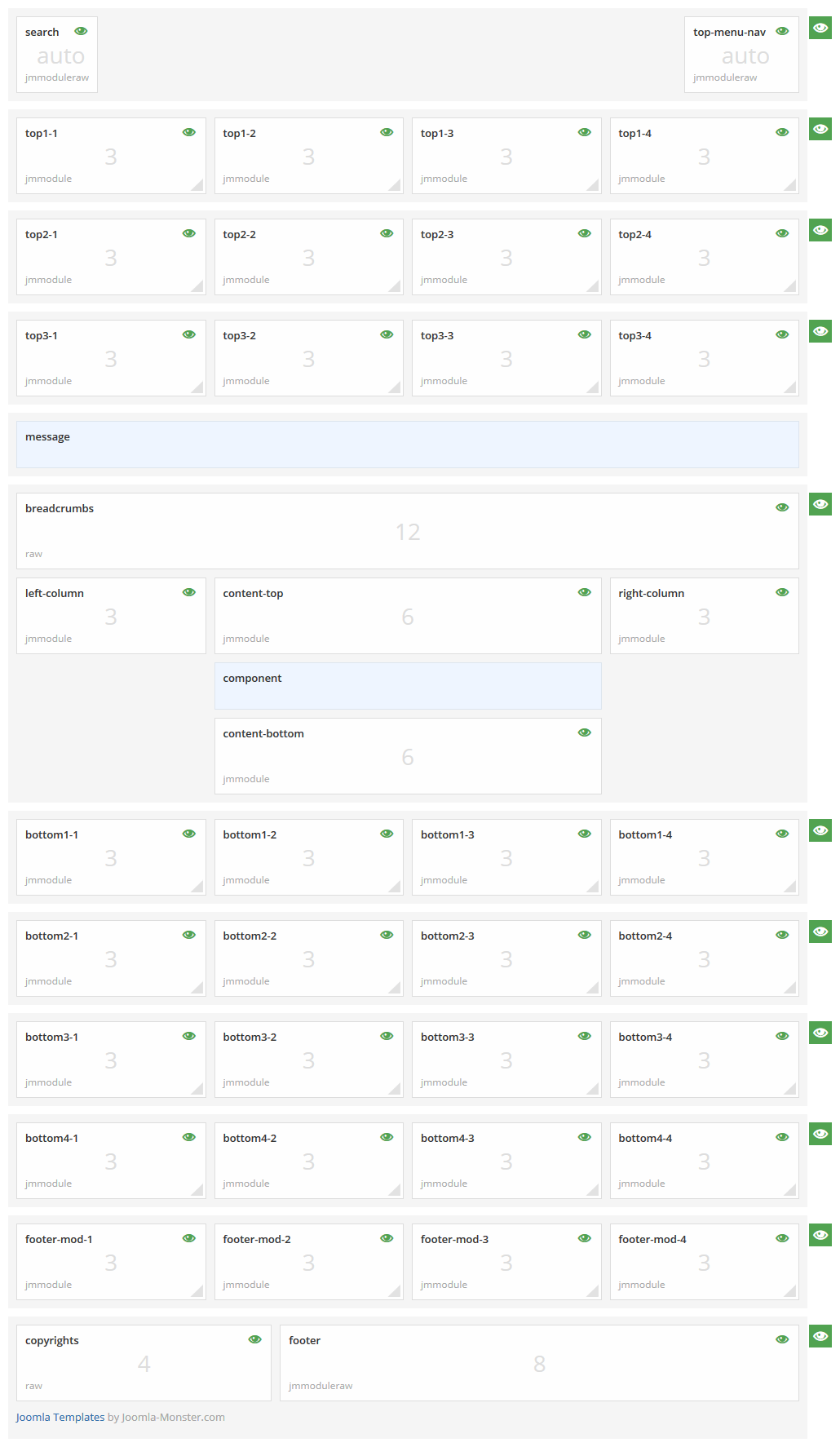Click the right-column block title
Image resolution: width=840 pixels, height=1447 pixels.
click(651, 593)
